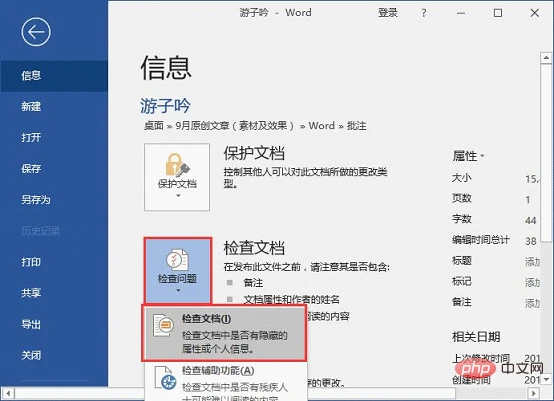Click the 标题 add-value field
The width and height of the screenshot is (554, 401).
[x=532, y=262]
